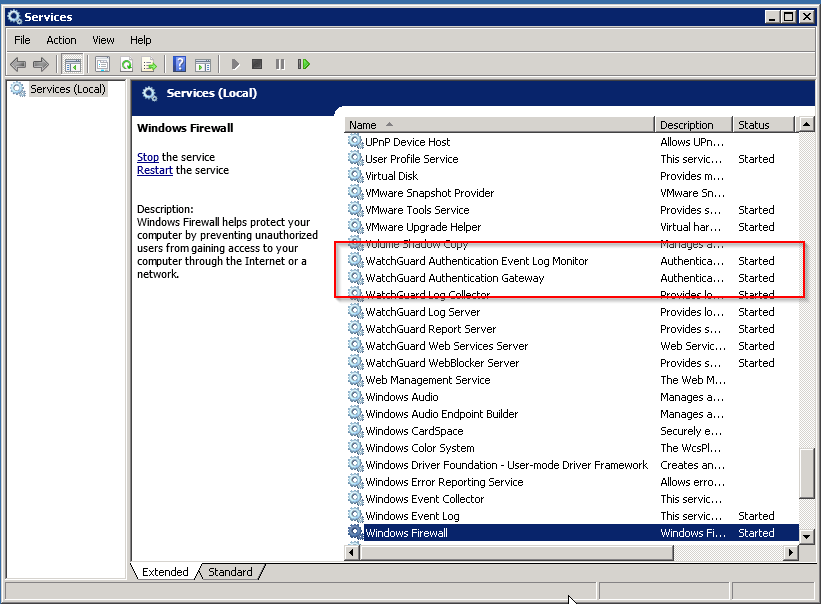Click the gear icon for VMware Tools Service
The image size is (821, 604).
click(356, 209)
